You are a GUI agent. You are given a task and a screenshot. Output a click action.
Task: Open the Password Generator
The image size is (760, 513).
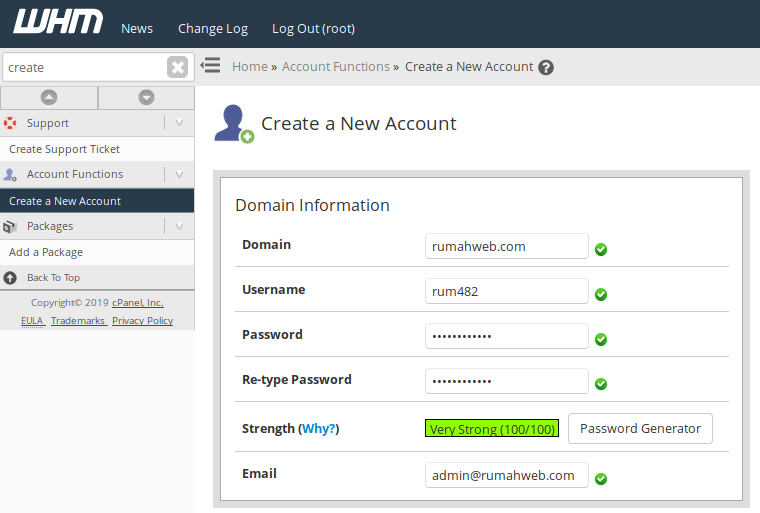640,429
